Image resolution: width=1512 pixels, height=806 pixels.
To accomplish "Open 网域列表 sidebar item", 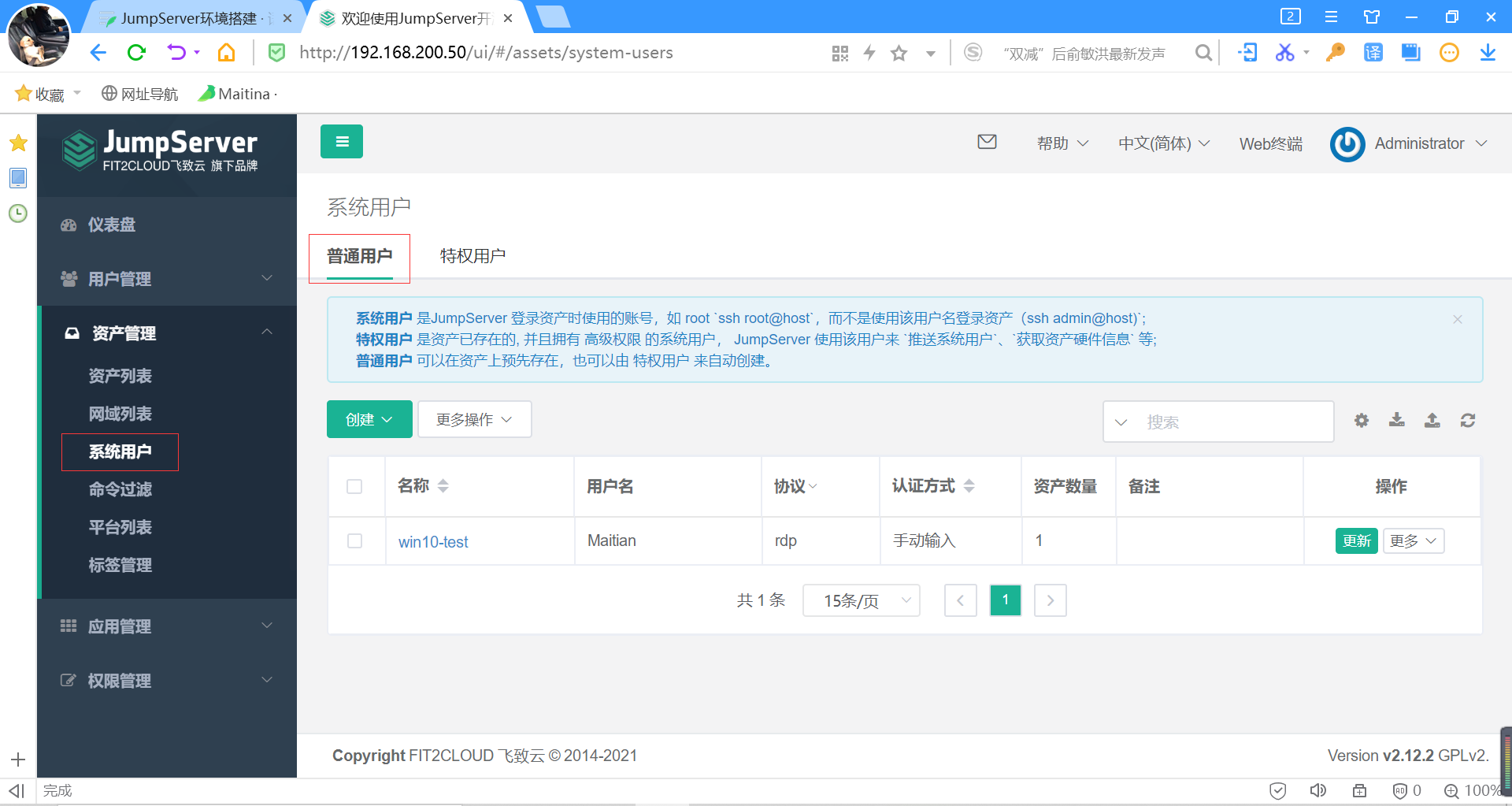I will pos(120,414).
